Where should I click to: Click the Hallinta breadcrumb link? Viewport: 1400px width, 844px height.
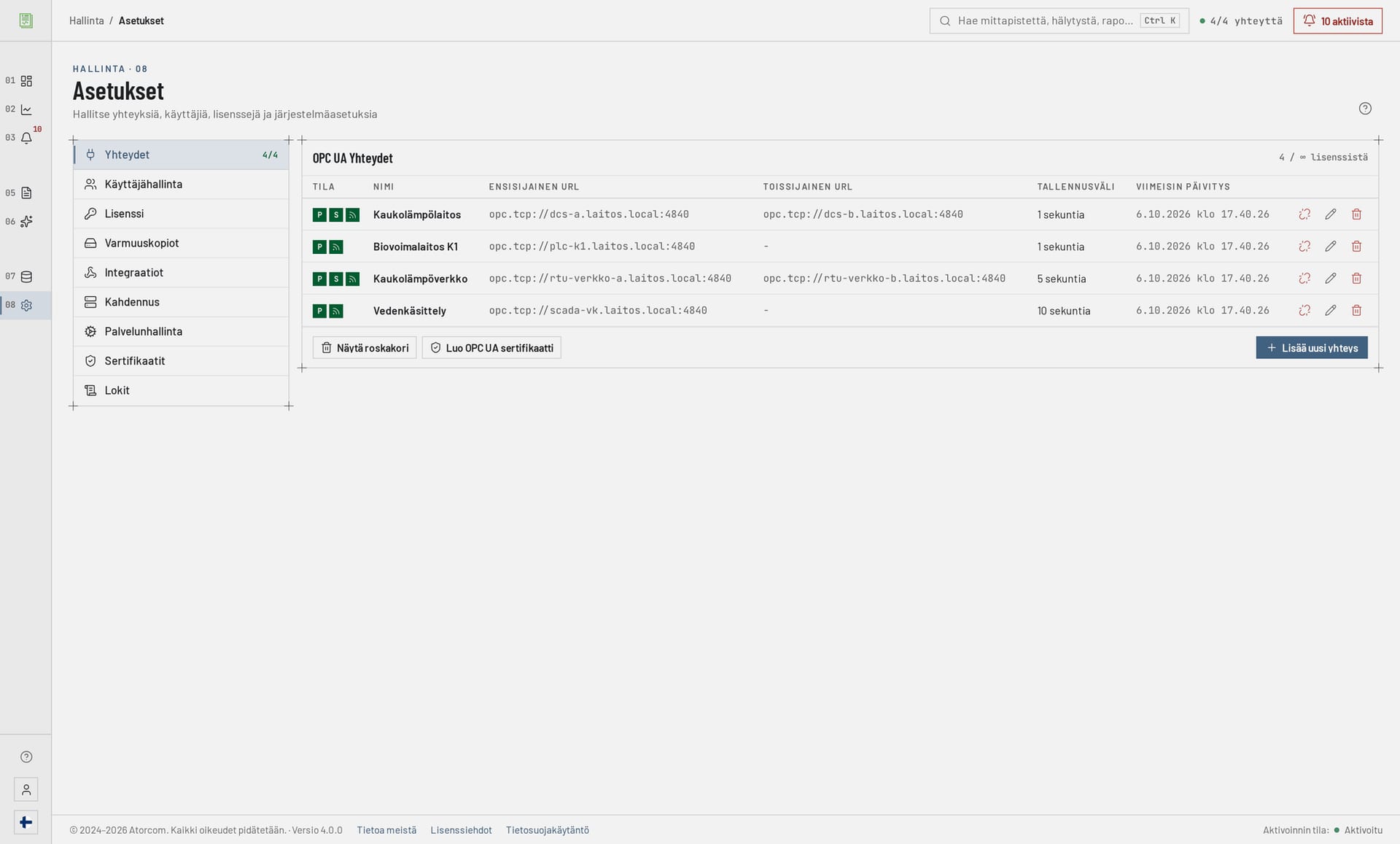pos(87,21)
